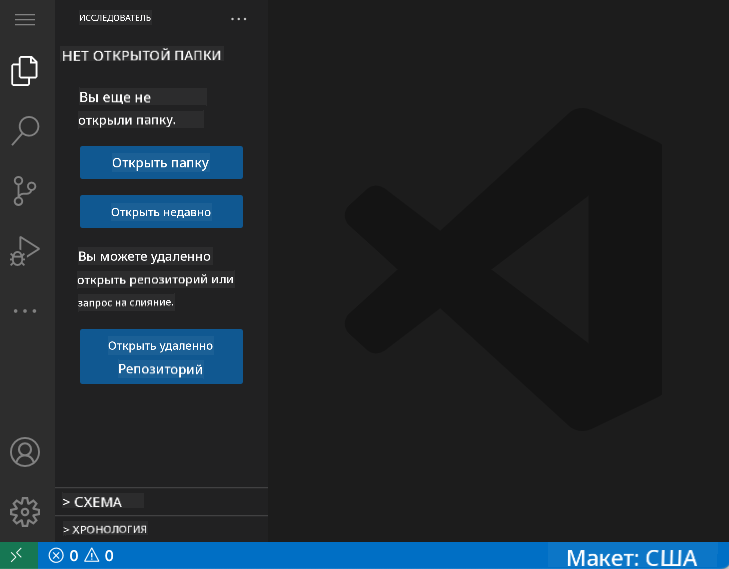This screenshot has height=569, width=729.
Task: Open the Manage settings gear
Action: (25, 510)
